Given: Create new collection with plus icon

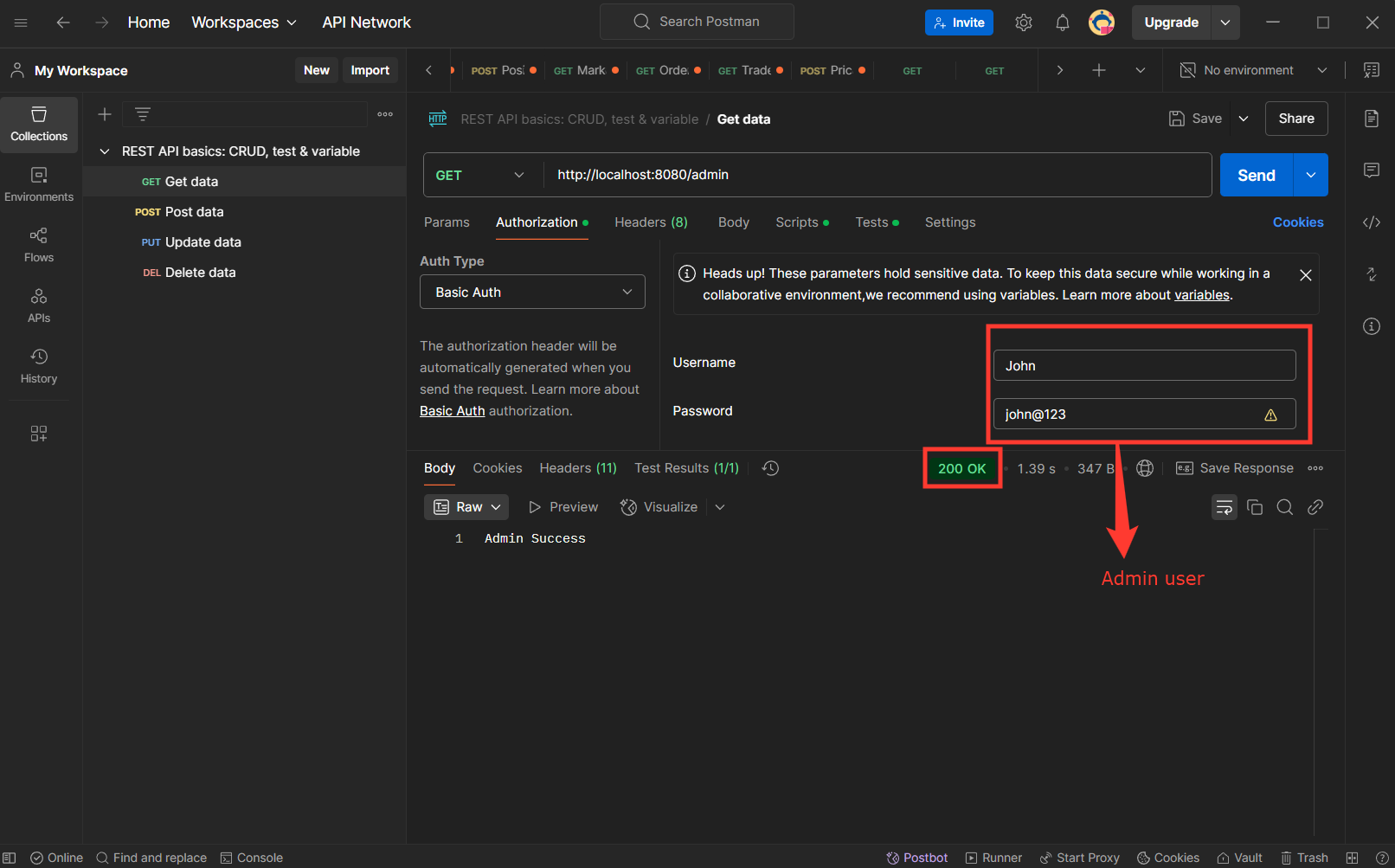Looking at the screenshot, I should 105,114.
